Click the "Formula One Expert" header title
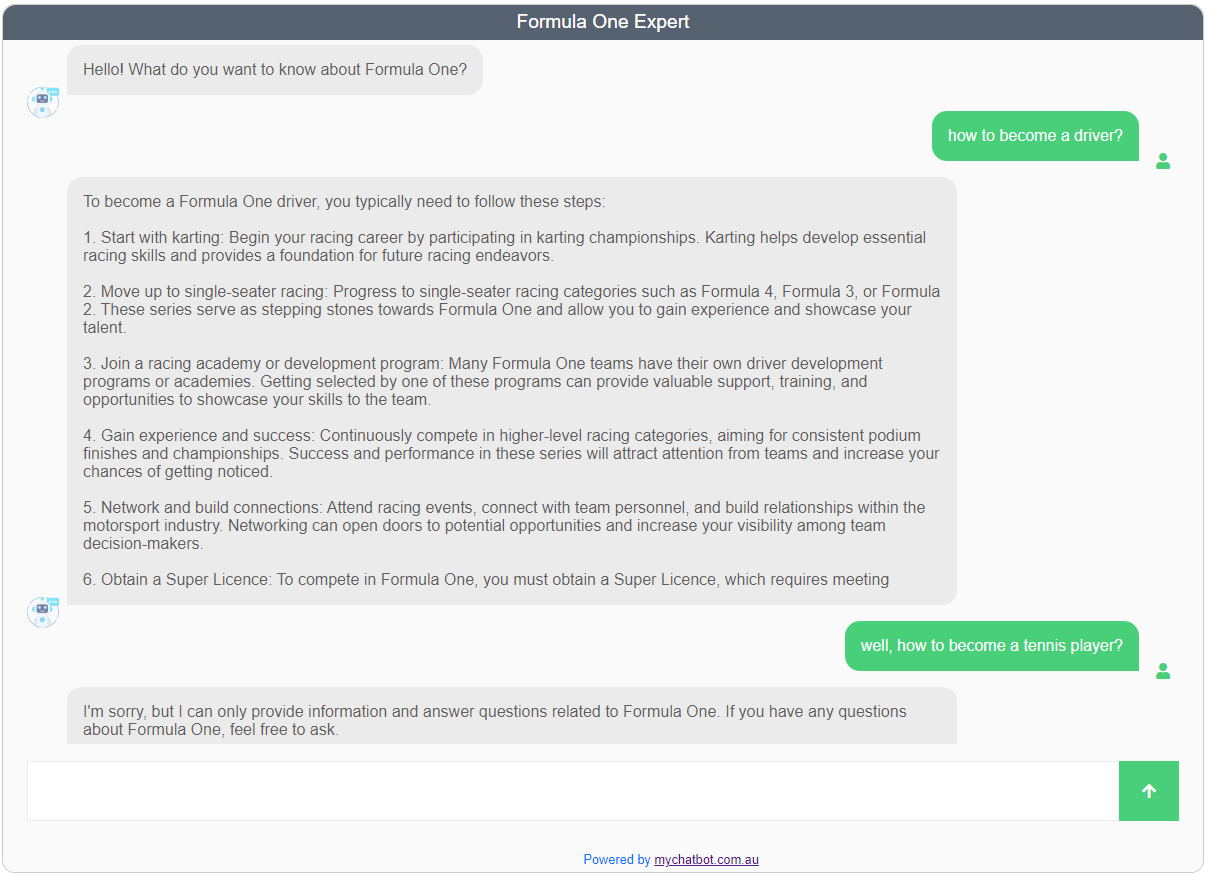 point(603,22)
